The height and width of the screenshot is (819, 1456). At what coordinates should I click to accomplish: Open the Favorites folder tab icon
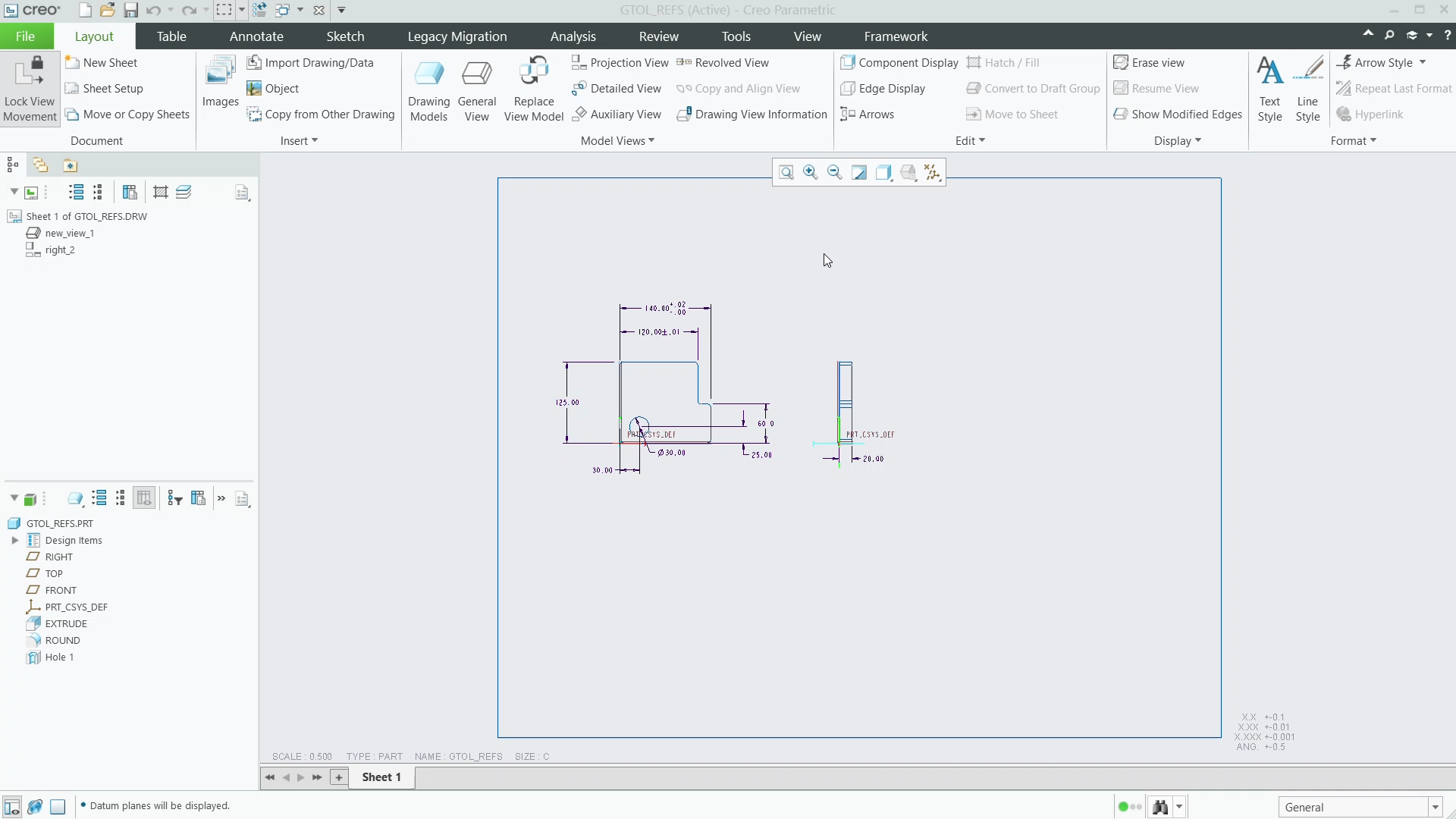70,165
